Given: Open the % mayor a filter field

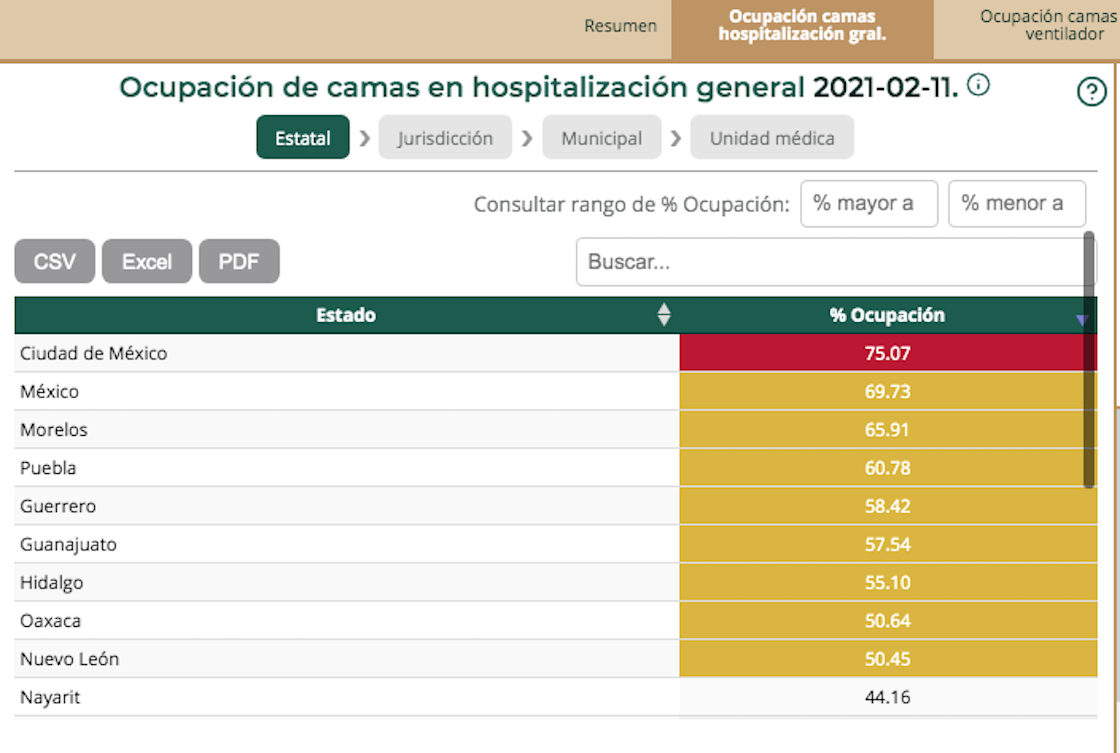Looking at the screenshot, I should click(869, 203).
